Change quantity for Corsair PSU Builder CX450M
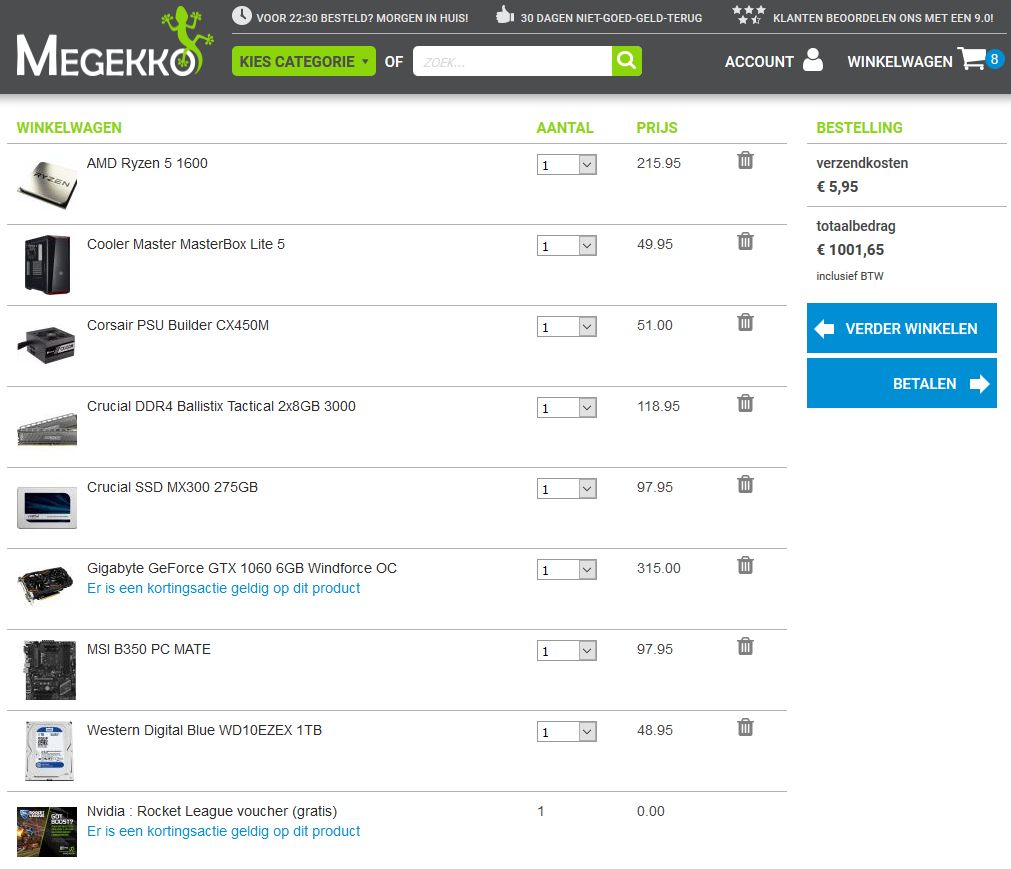 [x=567, y=327]
